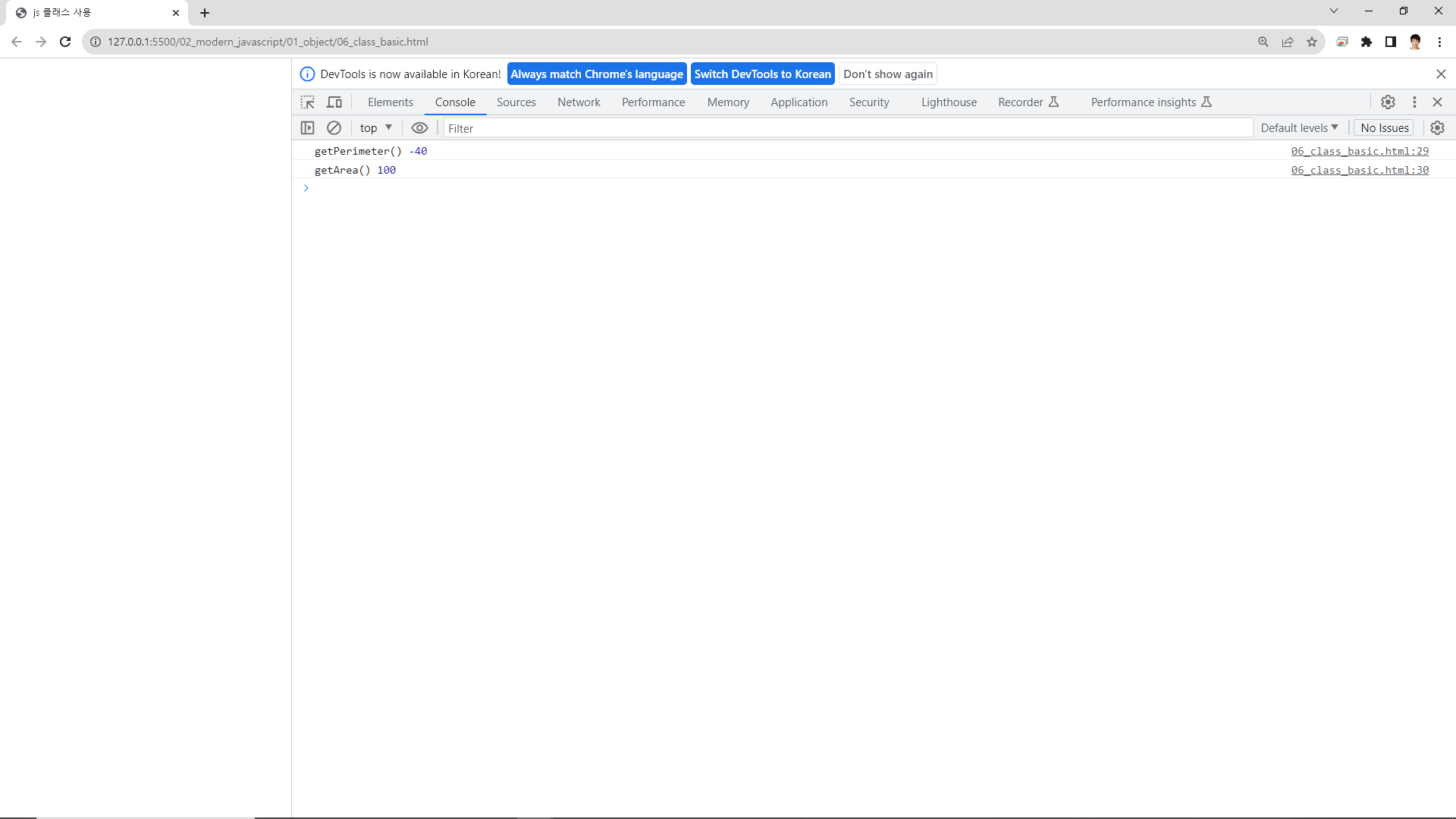Create live expression with eye icon

point(419,128)
